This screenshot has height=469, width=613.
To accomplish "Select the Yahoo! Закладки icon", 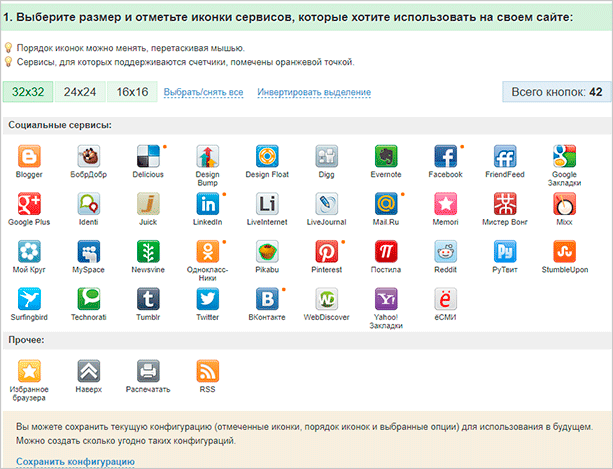I will [x=386, y=299].
